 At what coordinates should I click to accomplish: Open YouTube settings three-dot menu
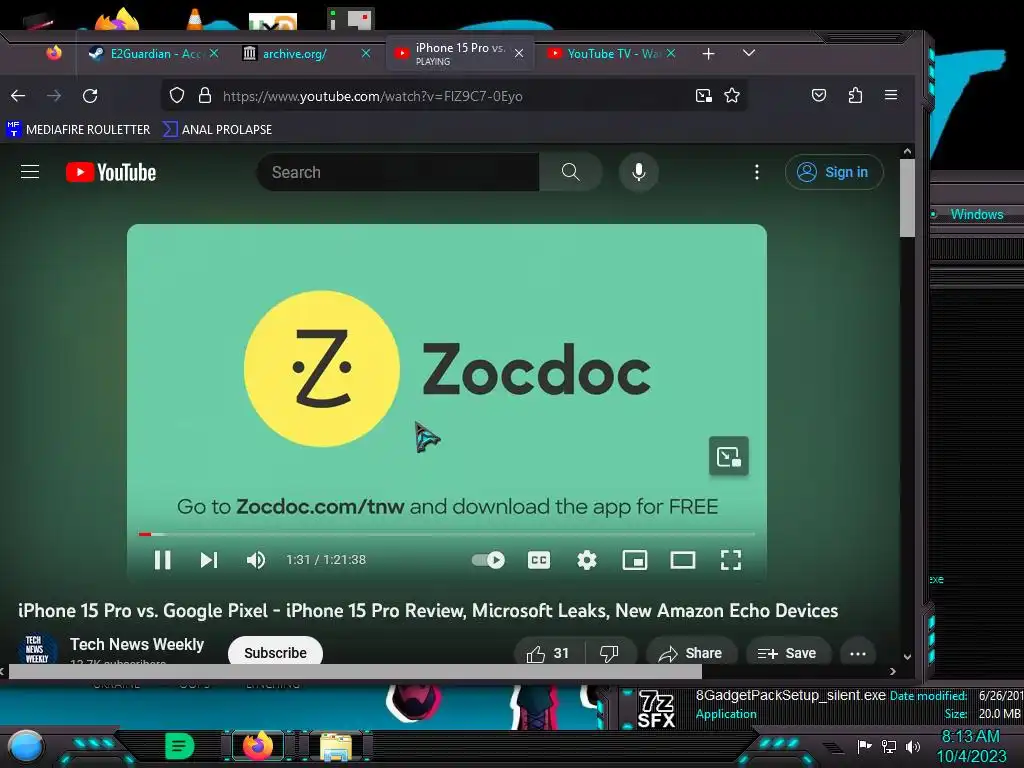757,172
